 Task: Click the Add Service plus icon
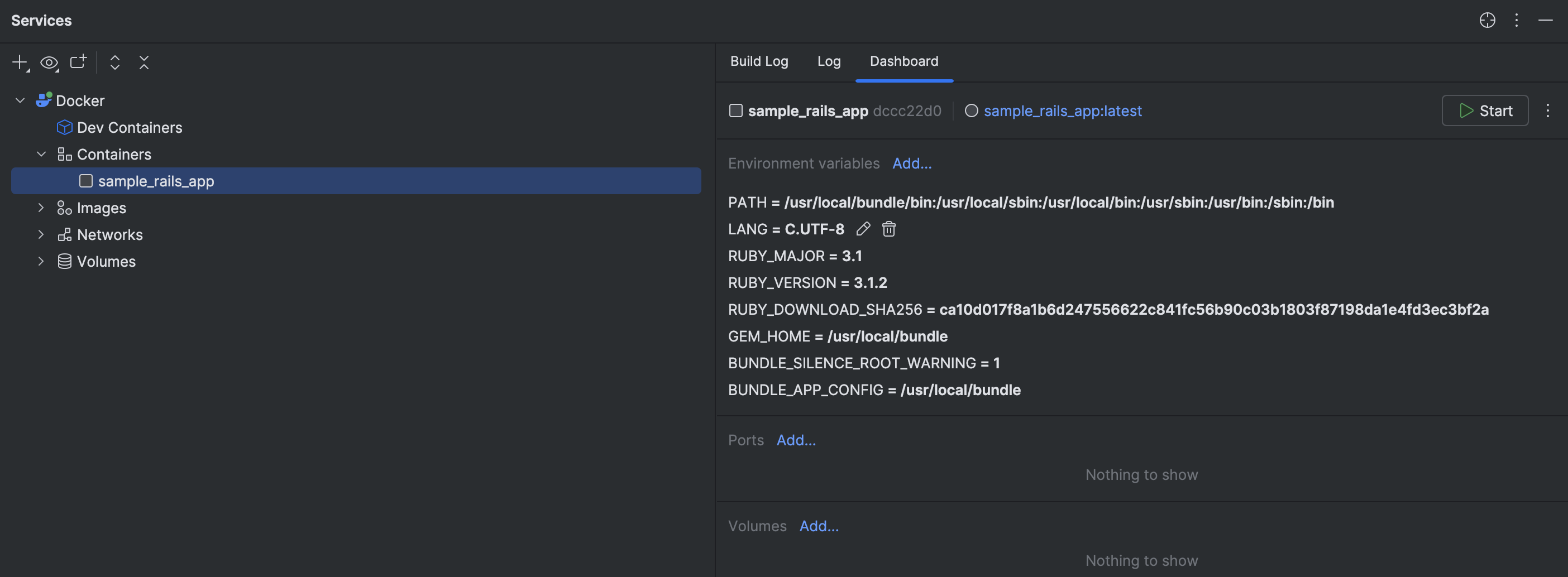(20, 62)
